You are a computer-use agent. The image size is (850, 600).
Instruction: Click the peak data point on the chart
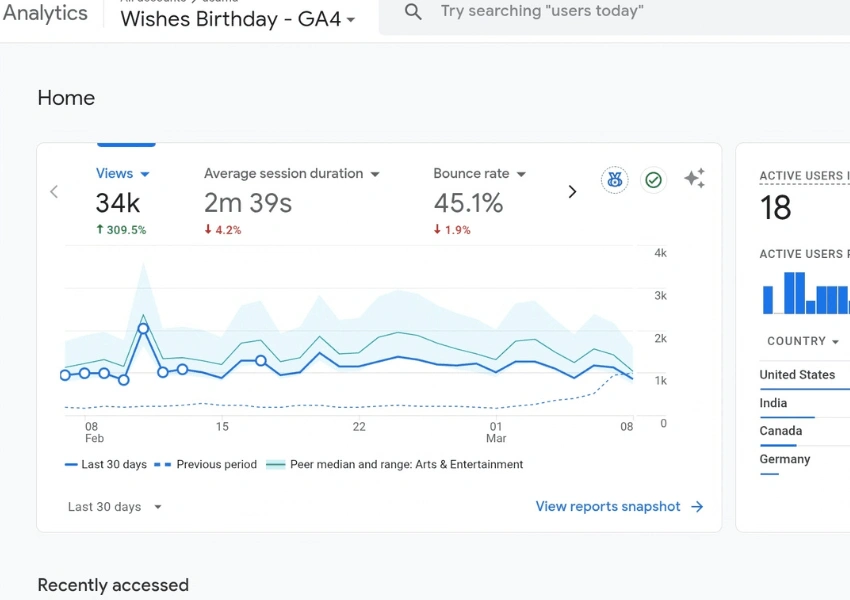(143, 328)
